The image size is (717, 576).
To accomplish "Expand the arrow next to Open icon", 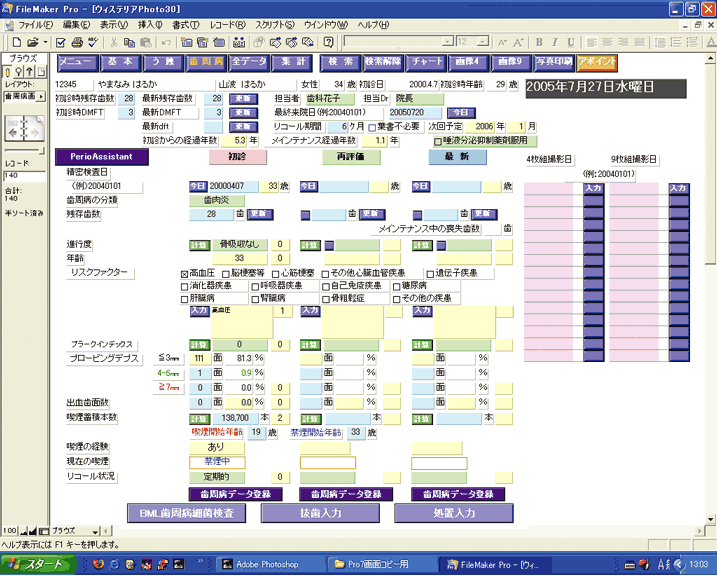I will 44,42.
